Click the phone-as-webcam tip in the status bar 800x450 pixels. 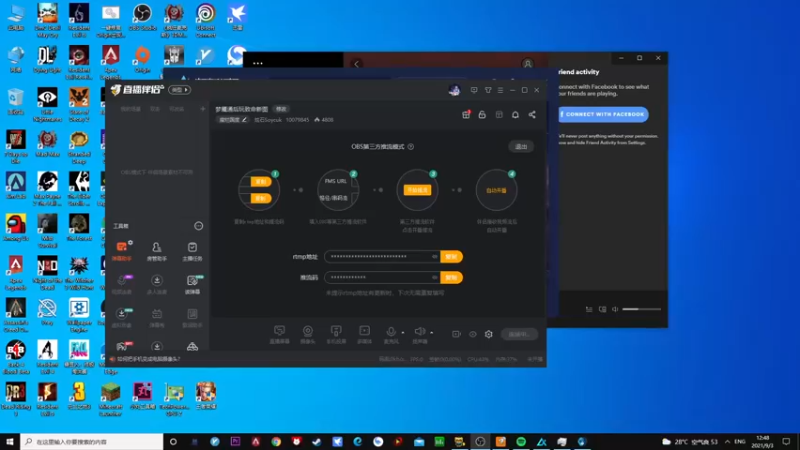pos(148,359)
